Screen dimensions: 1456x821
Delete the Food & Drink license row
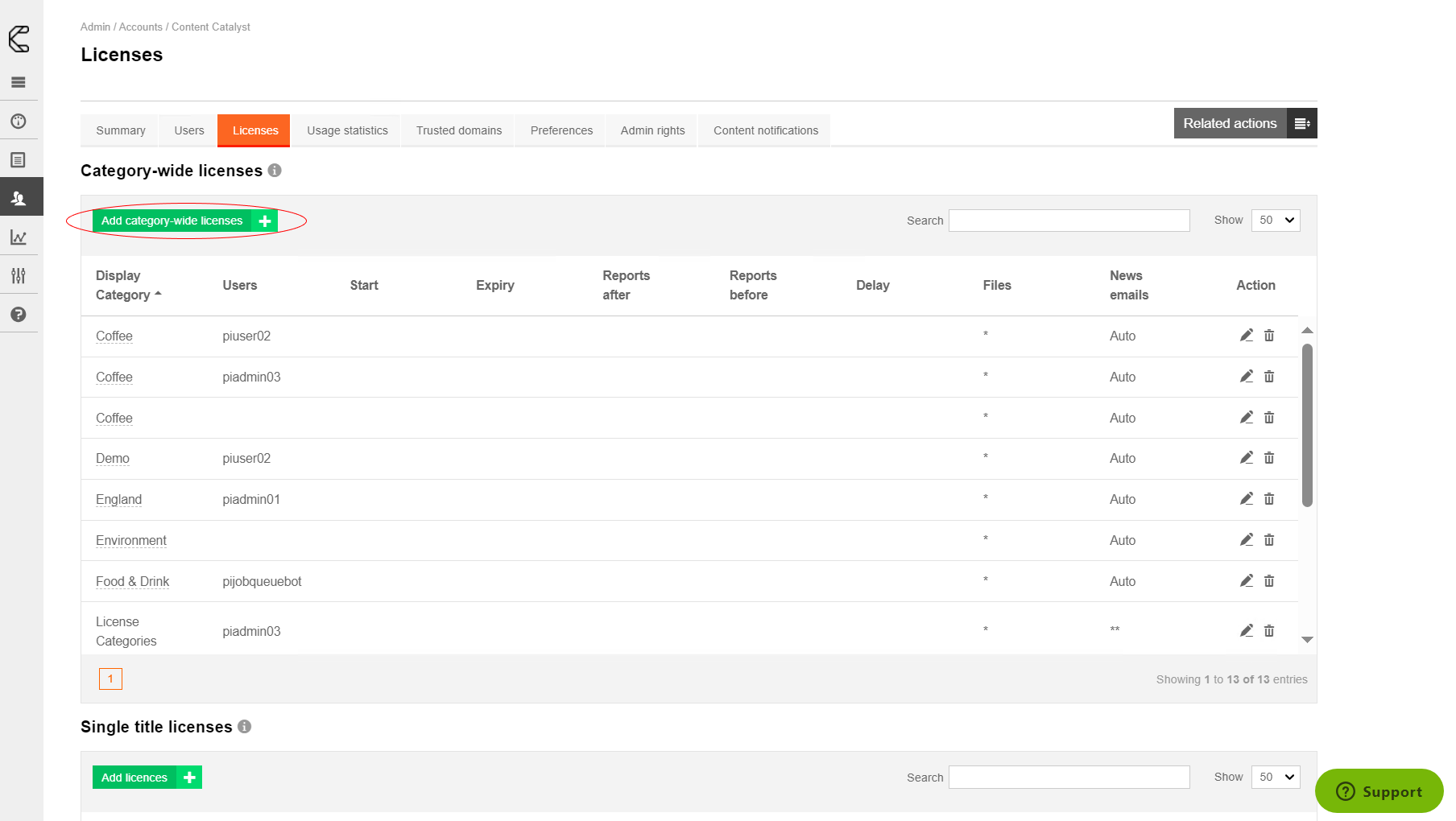point(1269,581)
